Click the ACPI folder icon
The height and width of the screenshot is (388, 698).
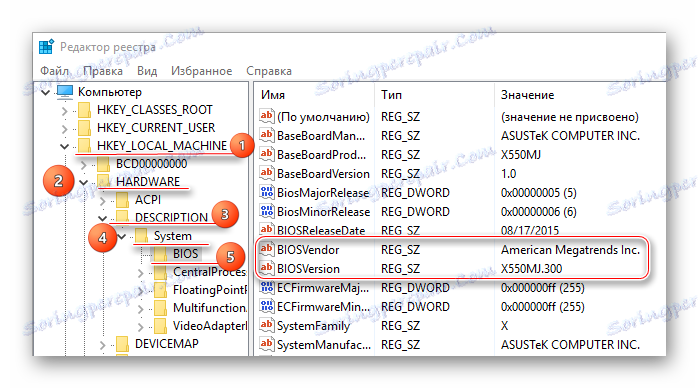(x=122, y=200)
